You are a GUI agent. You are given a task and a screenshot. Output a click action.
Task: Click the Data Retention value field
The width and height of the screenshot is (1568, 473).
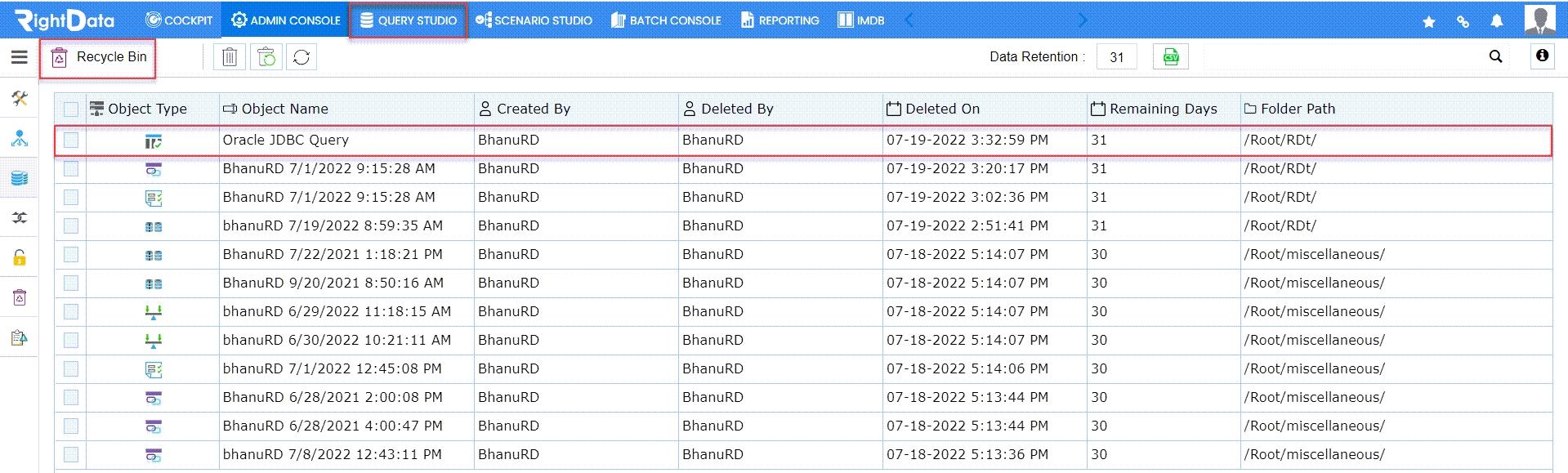[1116, 57]
